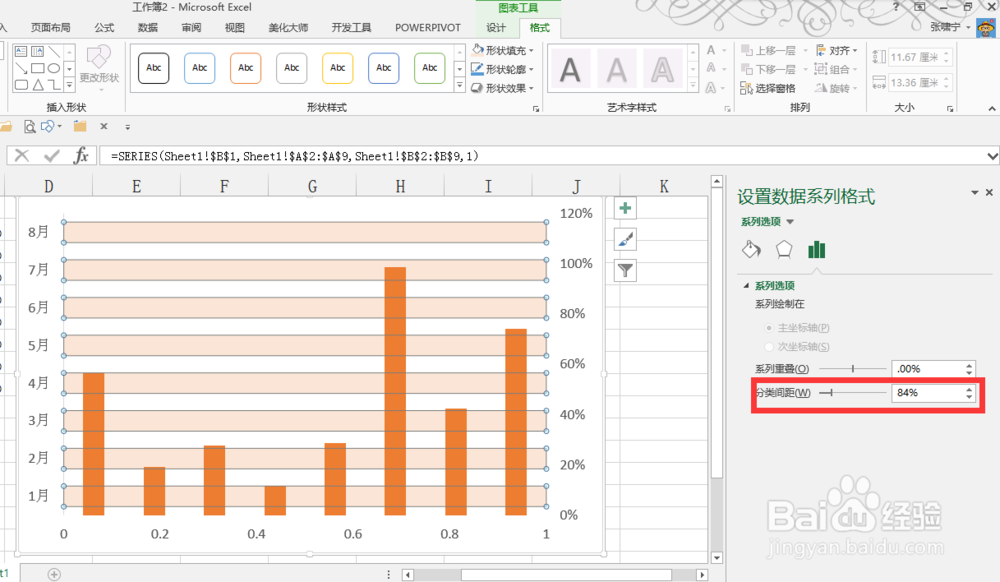The height and width of the screenshot is (582, 1000).
Task: Click the chart filters funnel button
Action: pos(626,271)
